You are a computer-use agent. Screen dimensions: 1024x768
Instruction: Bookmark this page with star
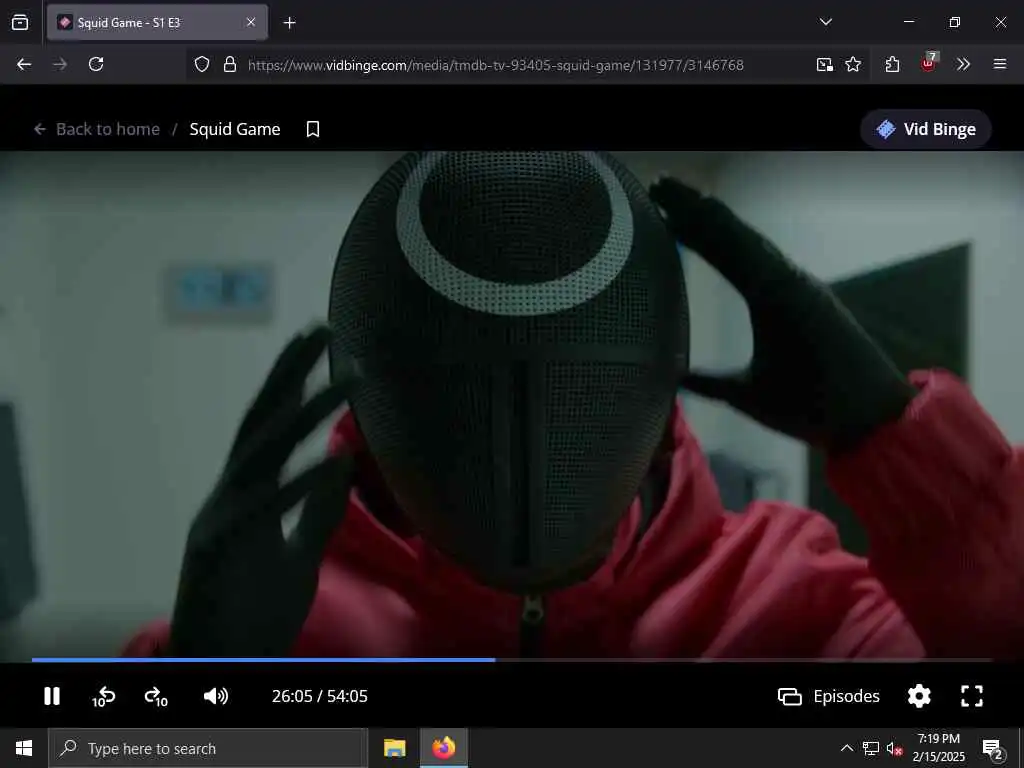coord(853,64)
